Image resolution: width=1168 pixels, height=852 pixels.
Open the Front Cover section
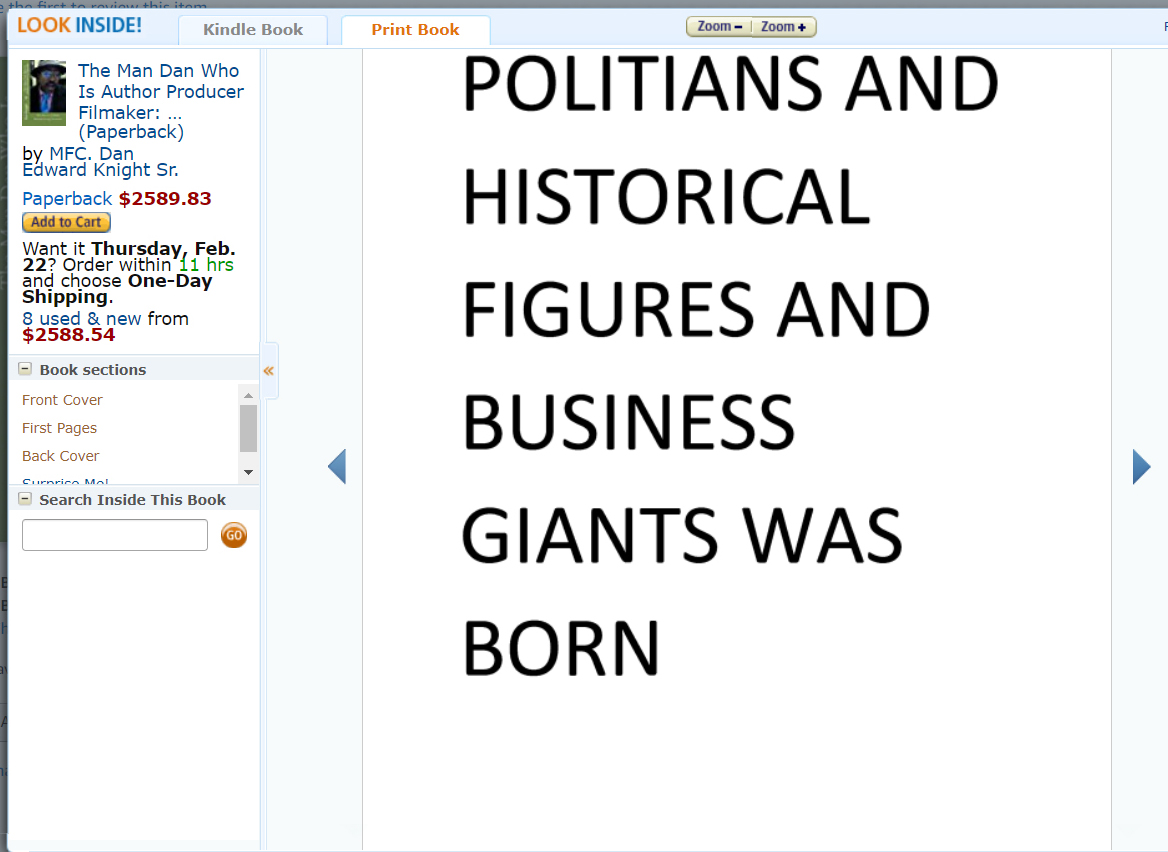(62, 400)
